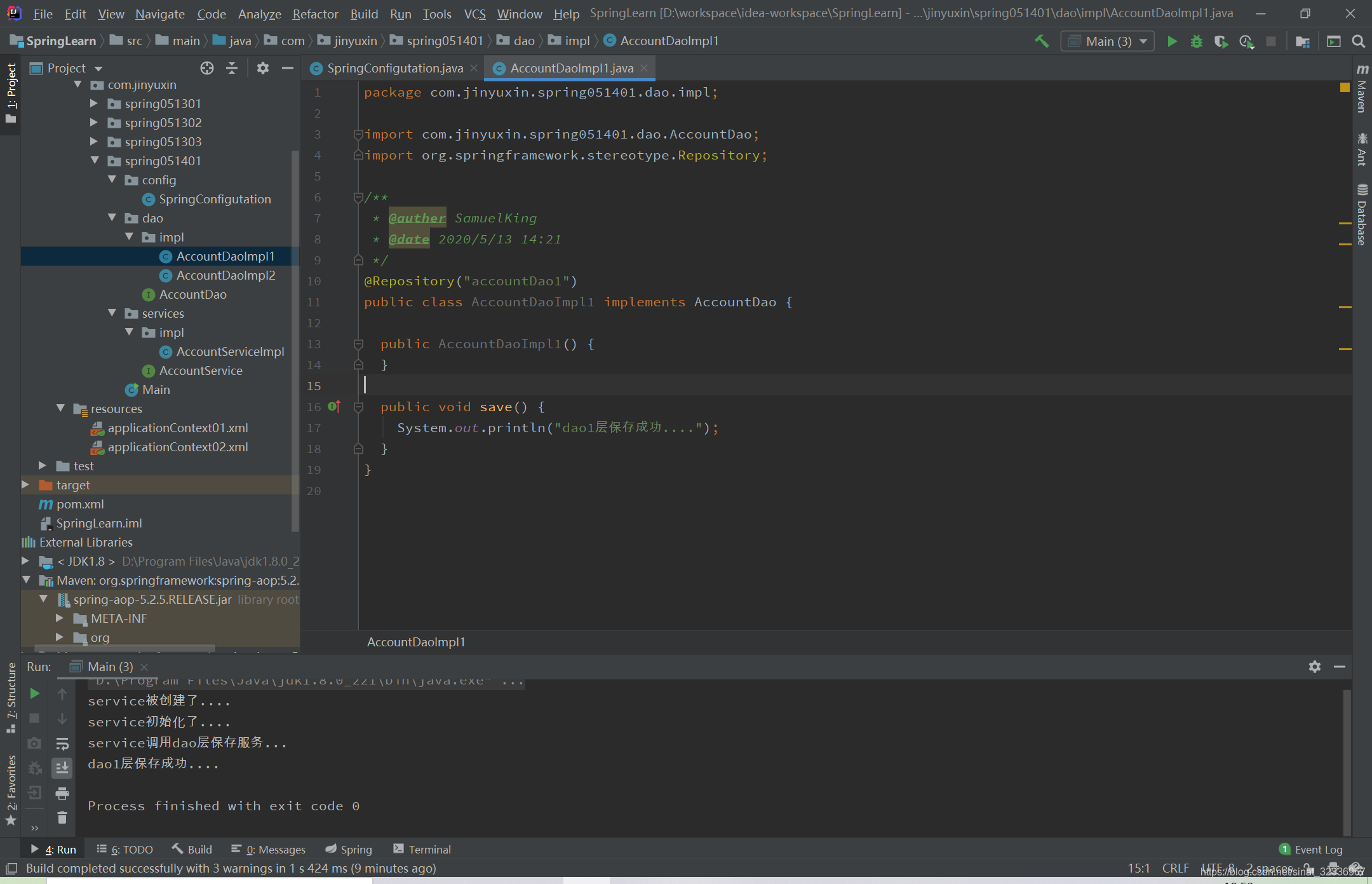This screenshot has width=1372, height=884.
Task: Clear console with trash icon
Action: click(62, 817)
